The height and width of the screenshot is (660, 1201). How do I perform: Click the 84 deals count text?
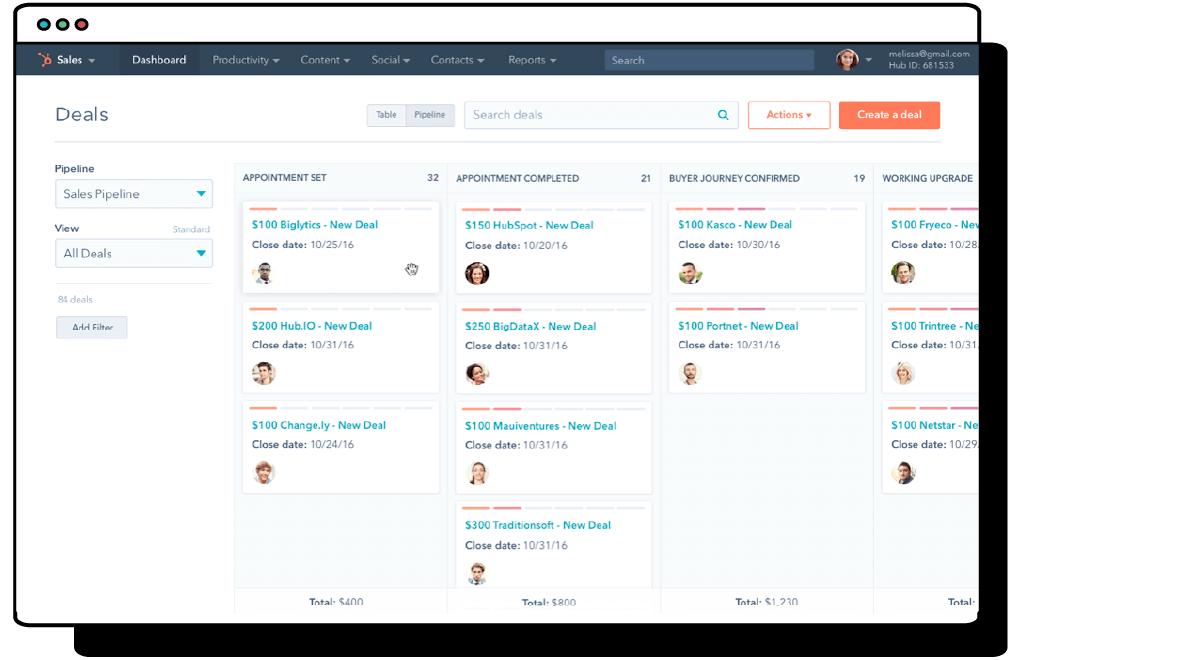coord(75,300)
